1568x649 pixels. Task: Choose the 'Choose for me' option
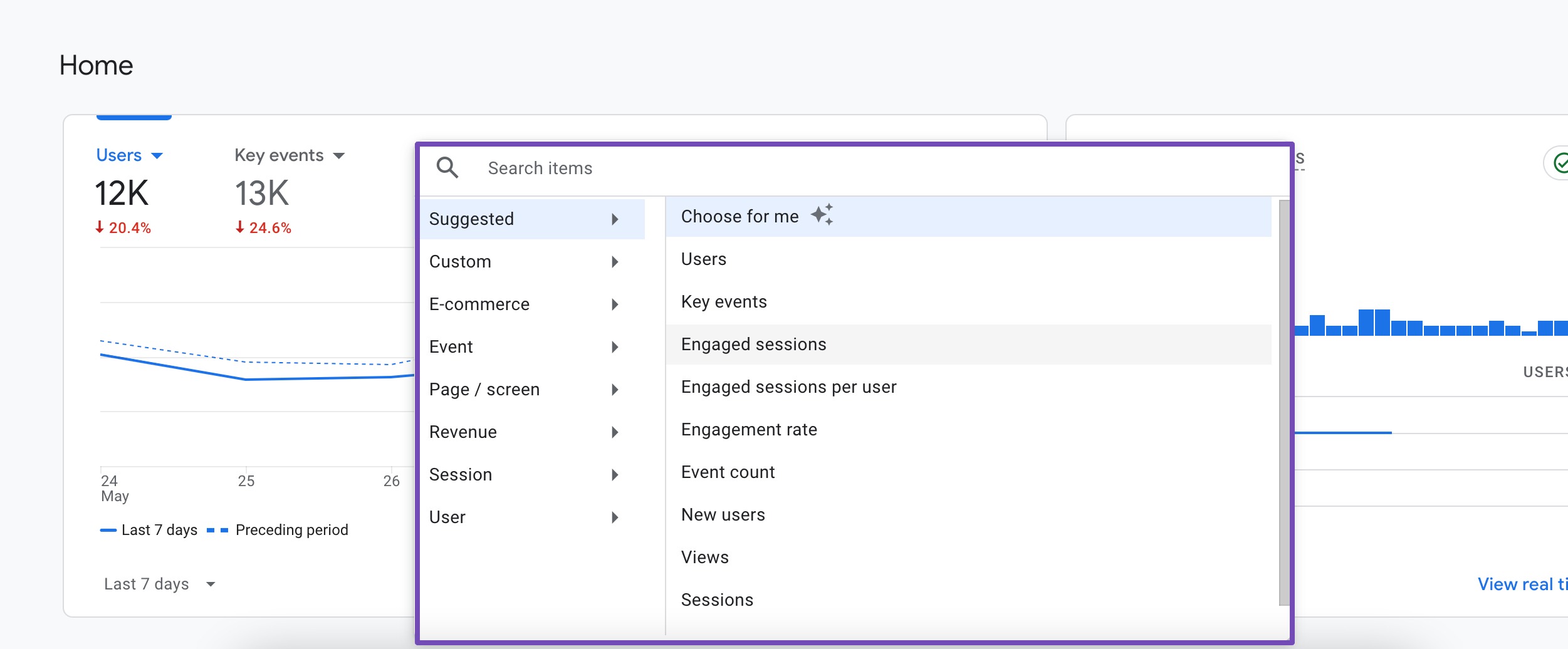click(x=968, y=217)
